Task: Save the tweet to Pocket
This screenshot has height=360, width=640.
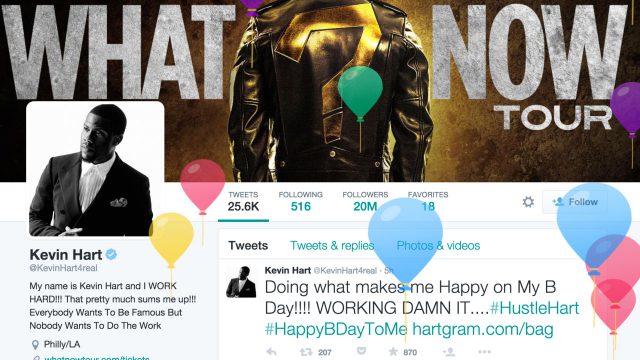Action: click(x=361, y=351)
